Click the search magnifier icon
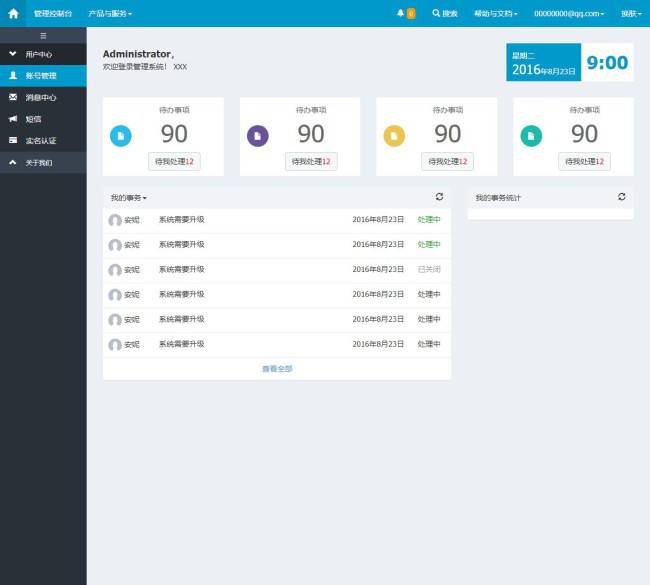This screenshot has width=650, height=585. click(436, 13)
